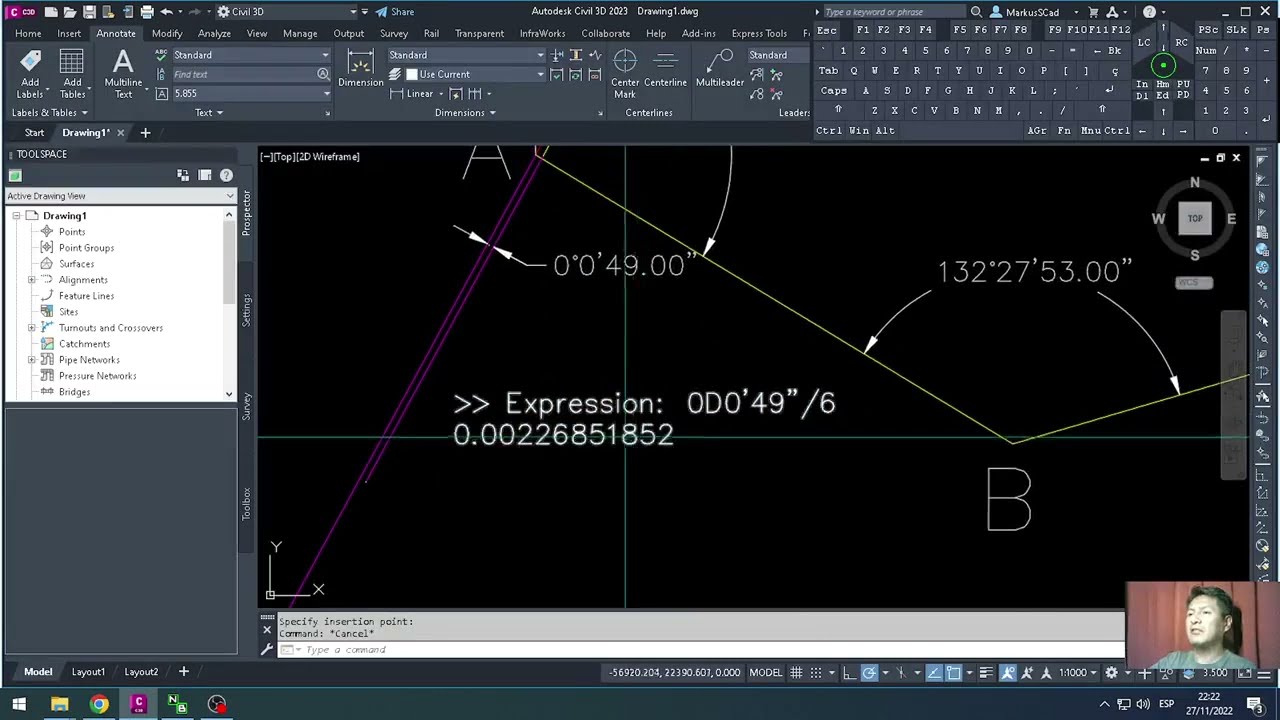Open the Customization menu at status bar end

pos(1264,672)
